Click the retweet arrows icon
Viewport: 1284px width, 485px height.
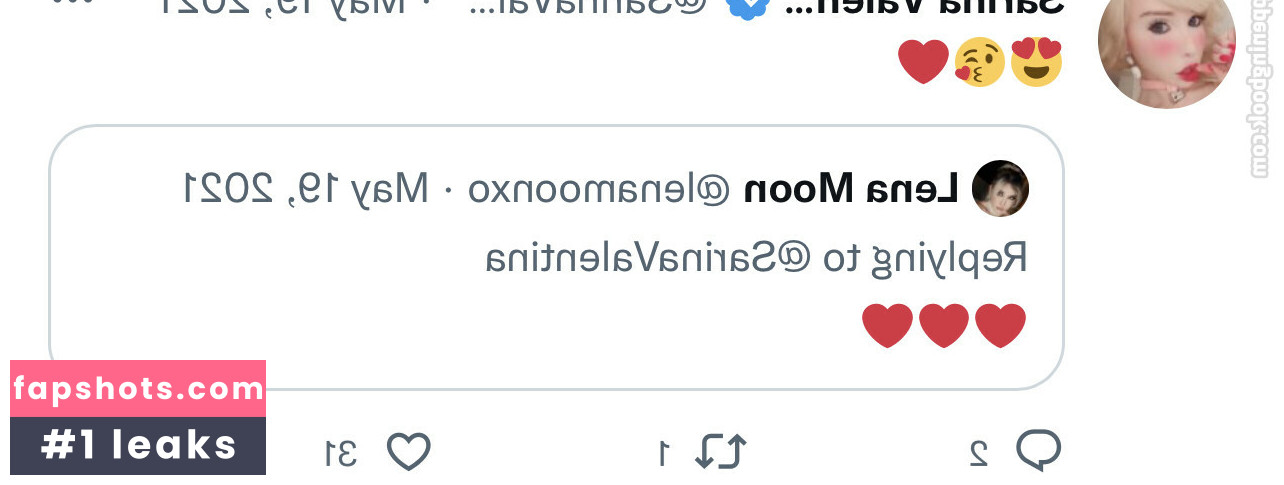click(x=721, y=451)
